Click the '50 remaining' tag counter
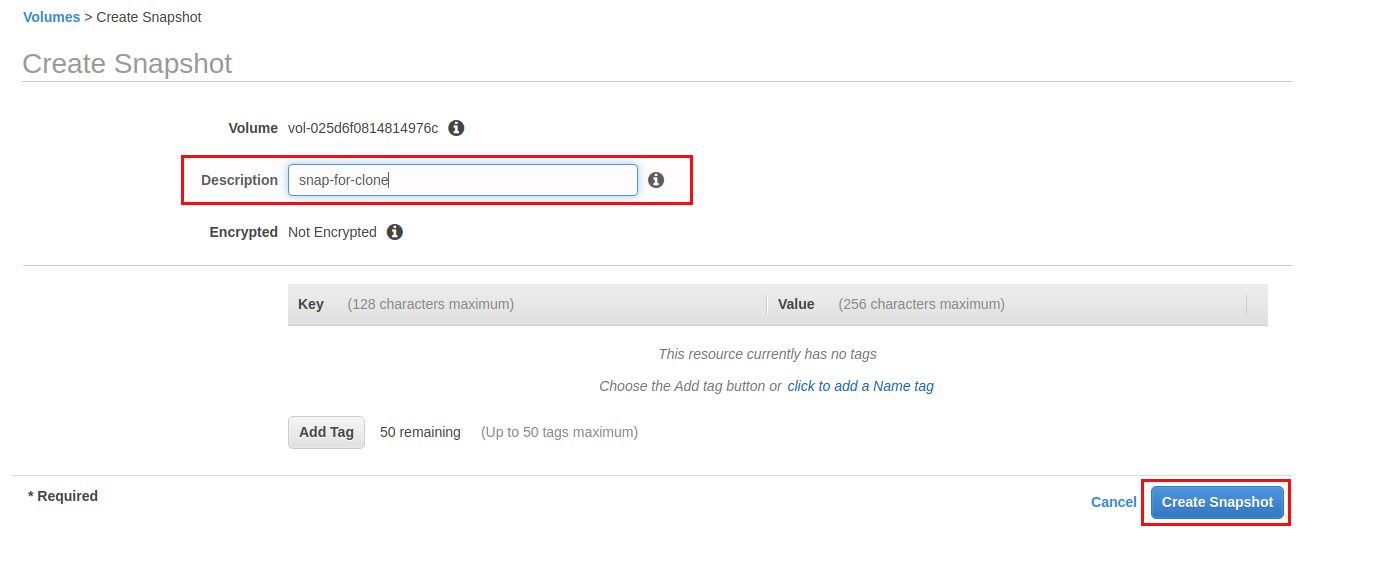The image size is (1373, 572). [420, 432]
